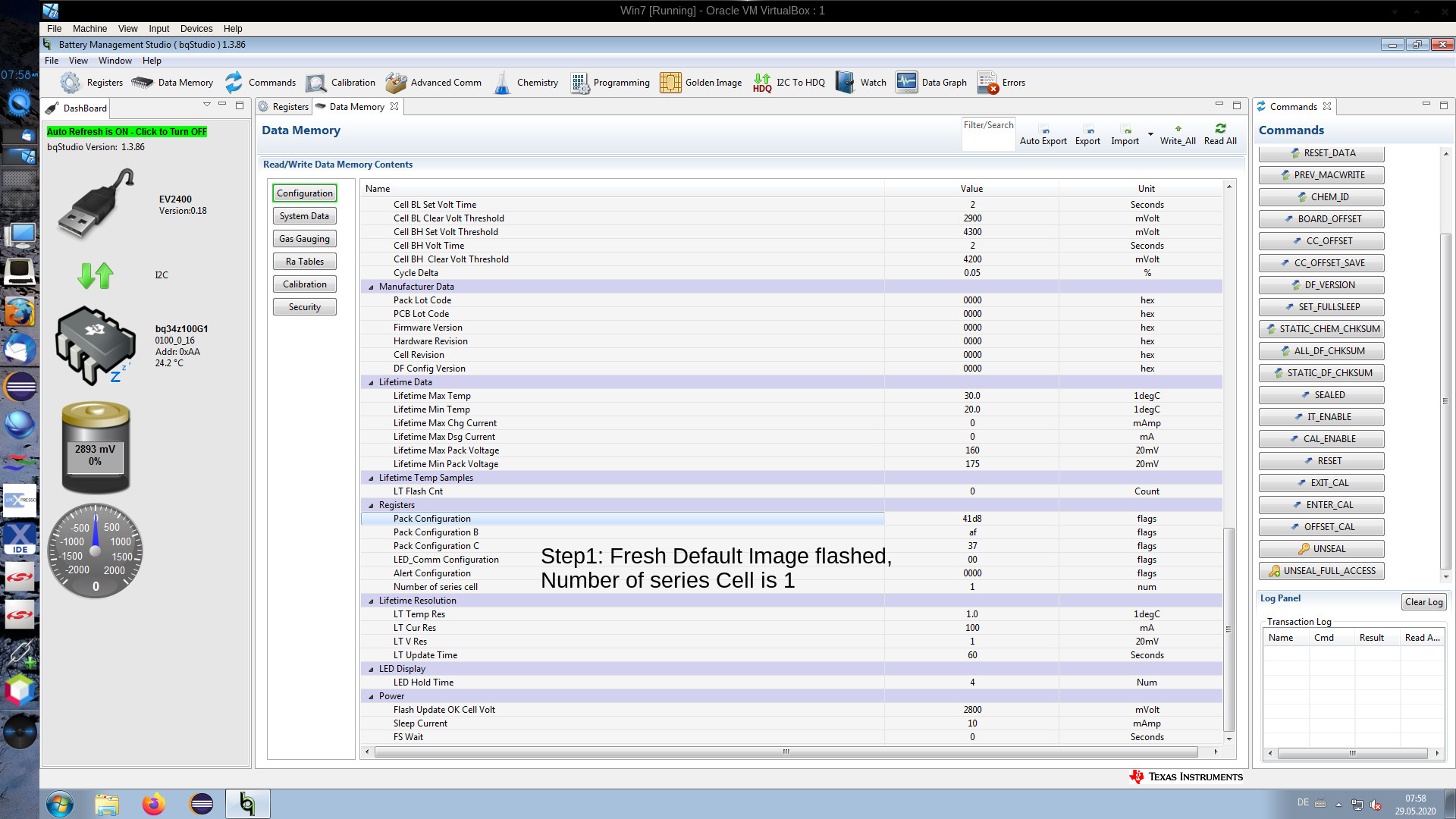This screenshot has width=1456, height=819.
Task: Click the Errors toolbar icon
Action: coord(987,83)
